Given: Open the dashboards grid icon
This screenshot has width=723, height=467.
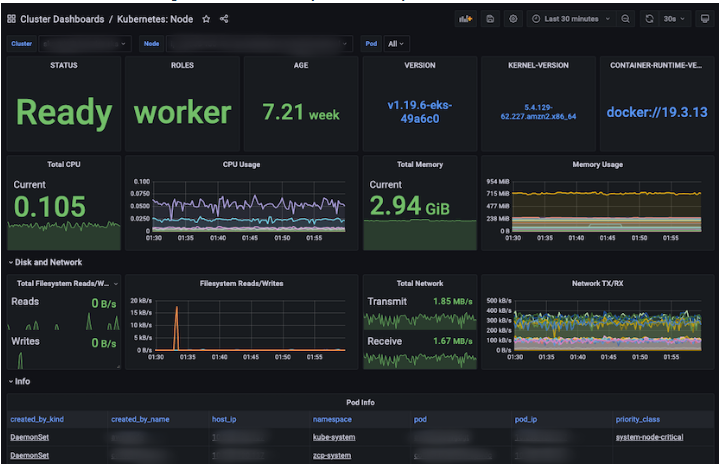Looking at the screenshot, I should tap(12, 19).
